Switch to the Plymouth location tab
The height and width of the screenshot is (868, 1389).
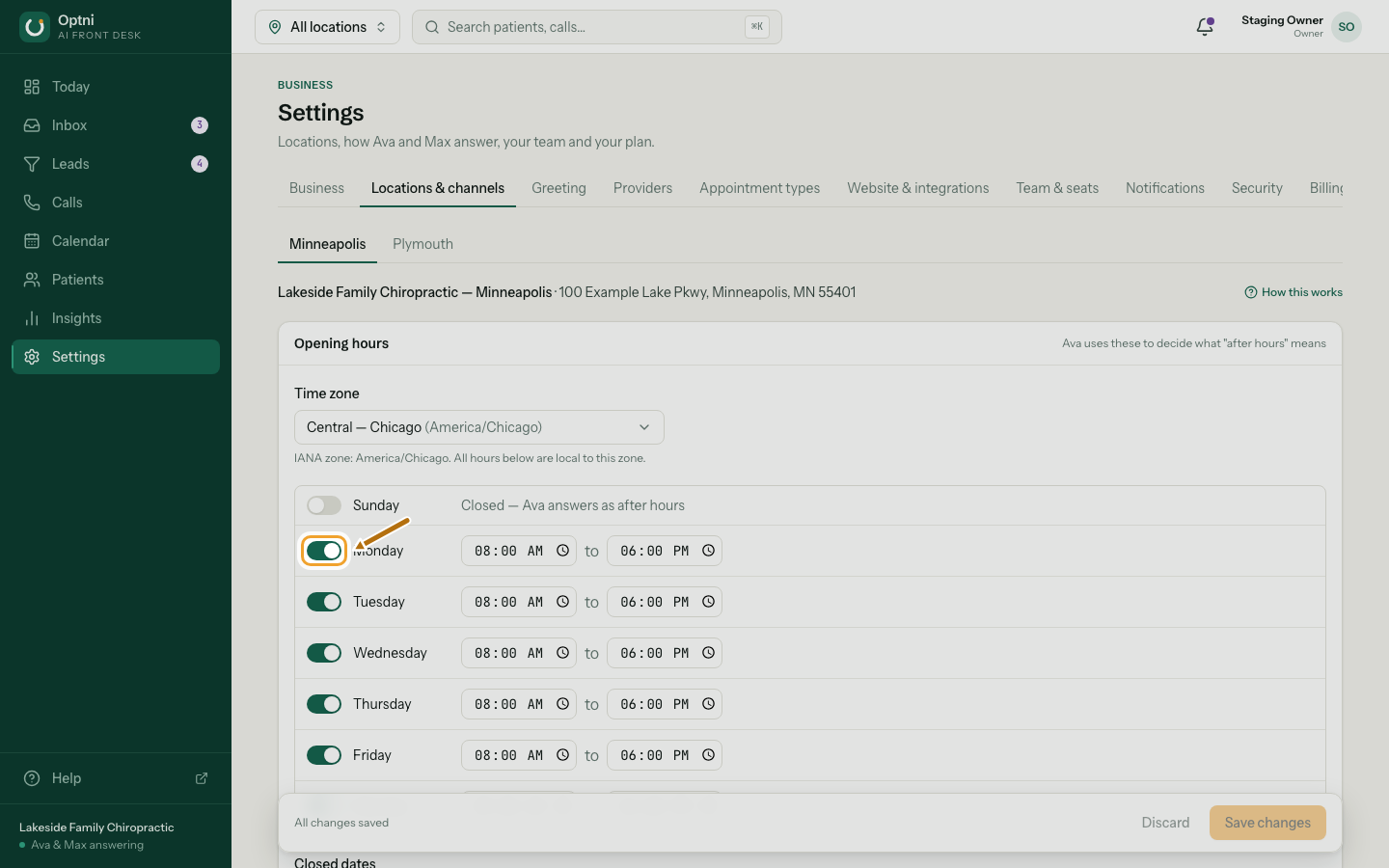click(x=422, y=244)
